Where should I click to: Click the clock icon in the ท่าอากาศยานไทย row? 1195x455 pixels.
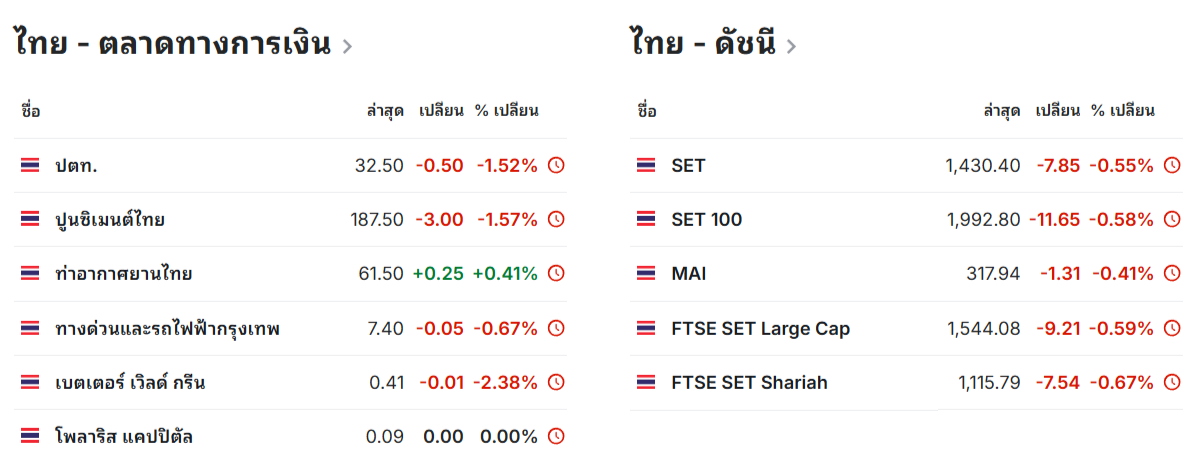pyautogui.click(x=556, y=274)
